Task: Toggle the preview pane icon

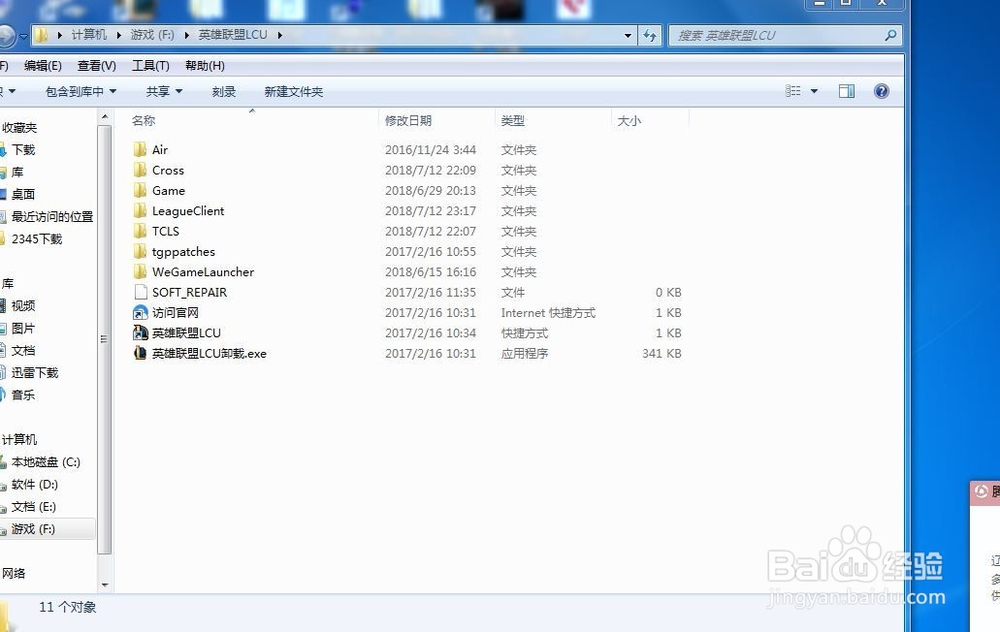Action: 846,91
